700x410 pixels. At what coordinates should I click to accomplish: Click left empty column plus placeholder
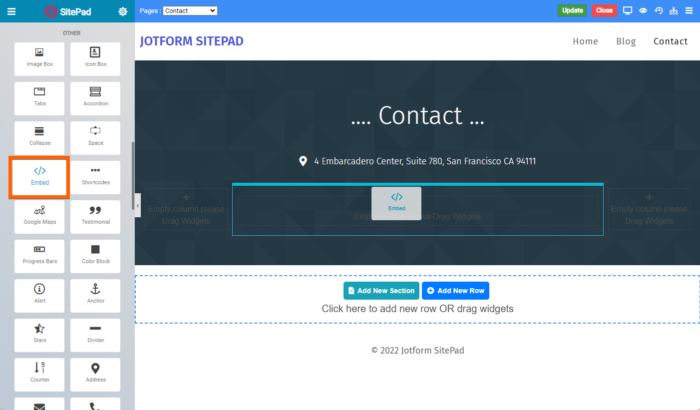(186, 197)
